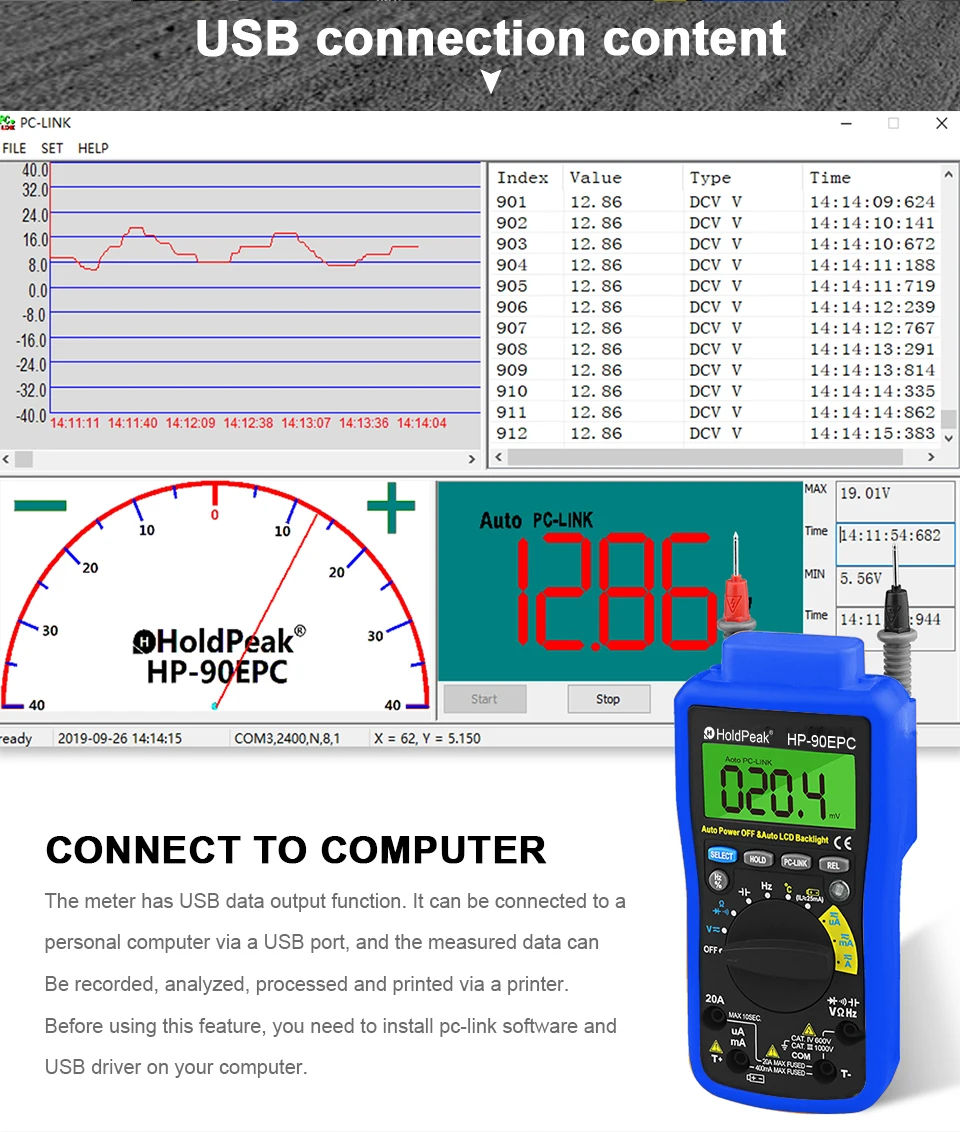The image size is (960, 1132).
Task: Click the PC-LINK app icon in title bar
Action: click(8, 123)
